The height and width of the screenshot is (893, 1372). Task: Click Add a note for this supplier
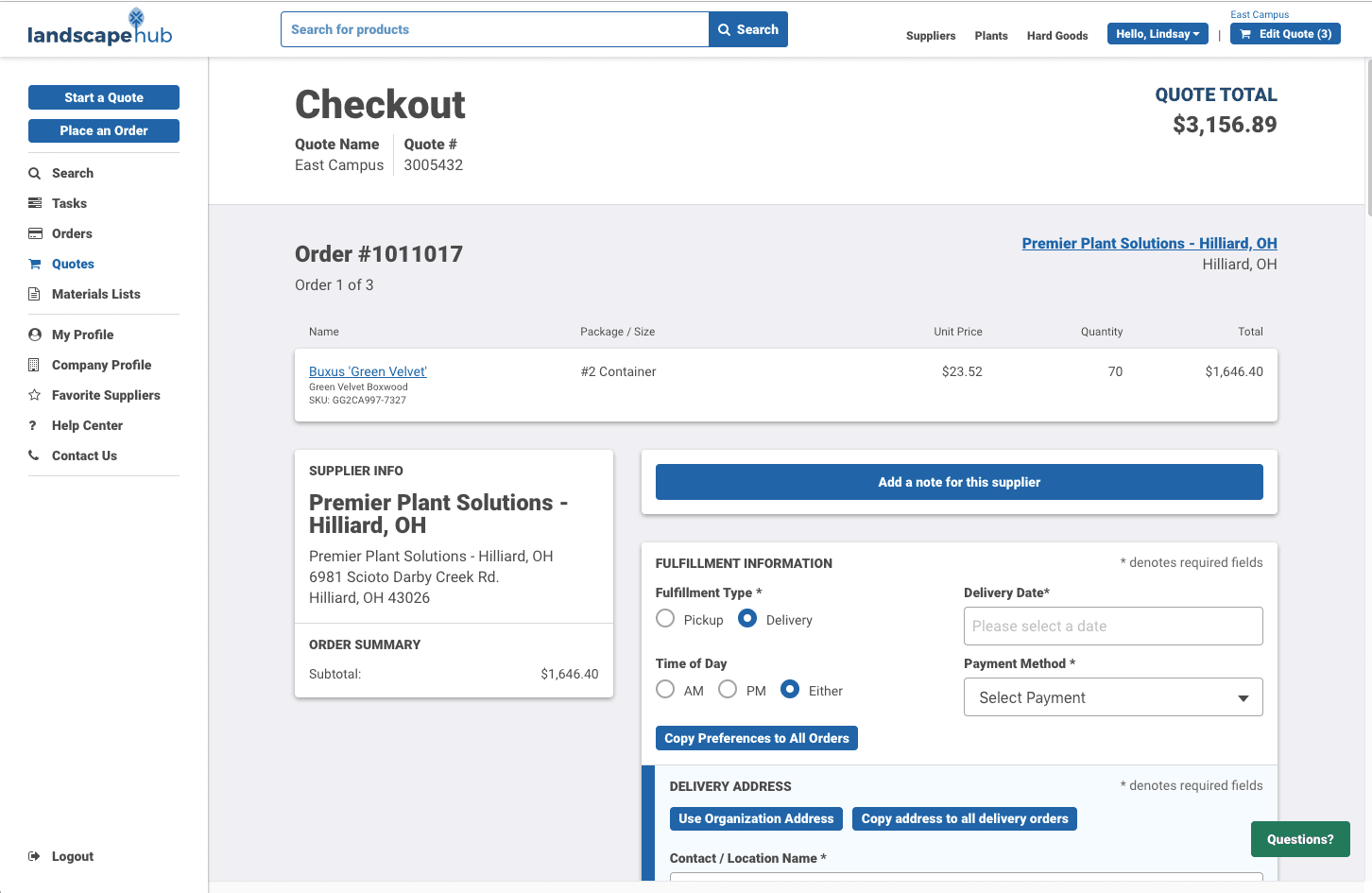959,482
